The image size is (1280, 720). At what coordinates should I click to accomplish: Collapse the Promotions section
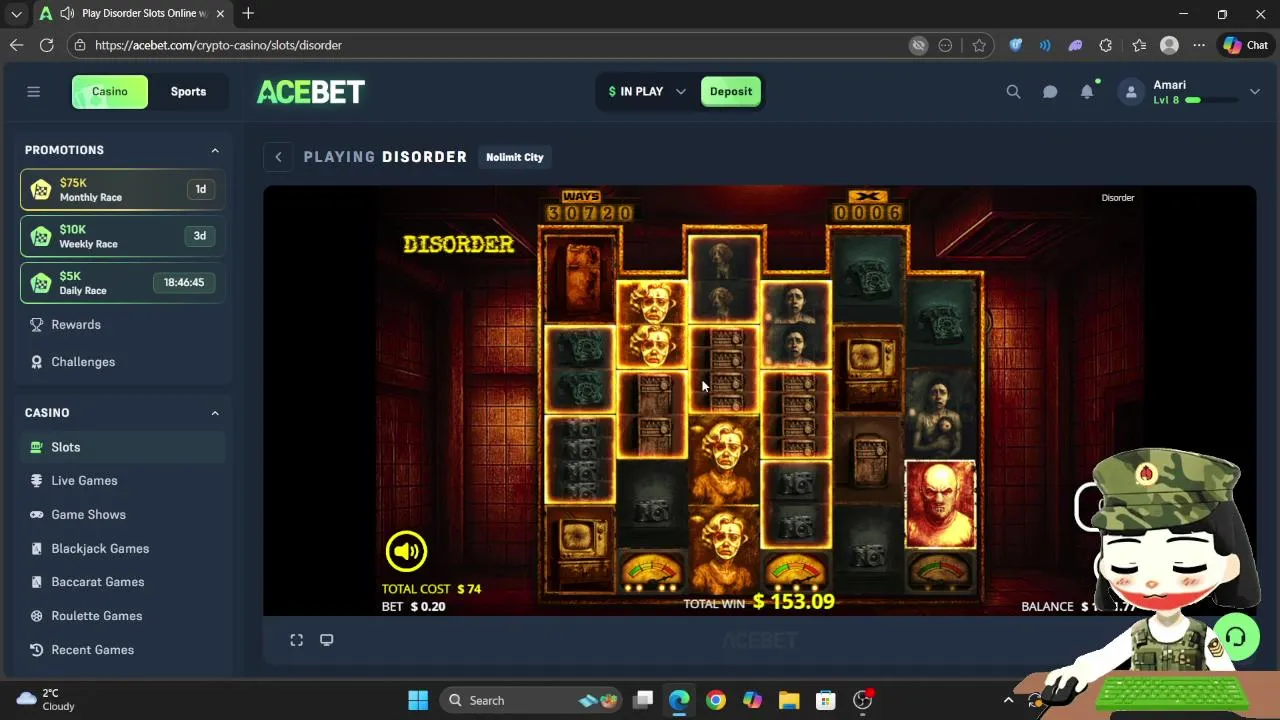click(214, 150)
